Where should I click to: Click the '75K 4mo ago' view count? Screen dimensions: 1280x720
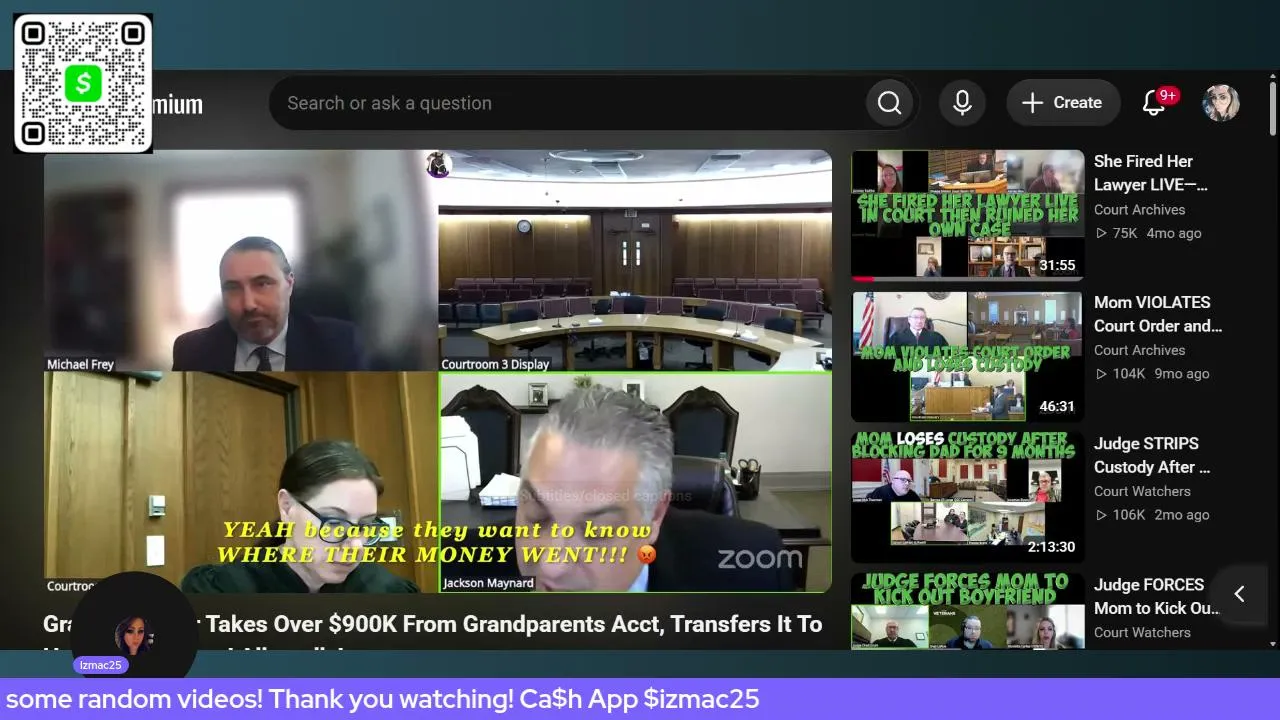click(x=1148, y=233)
